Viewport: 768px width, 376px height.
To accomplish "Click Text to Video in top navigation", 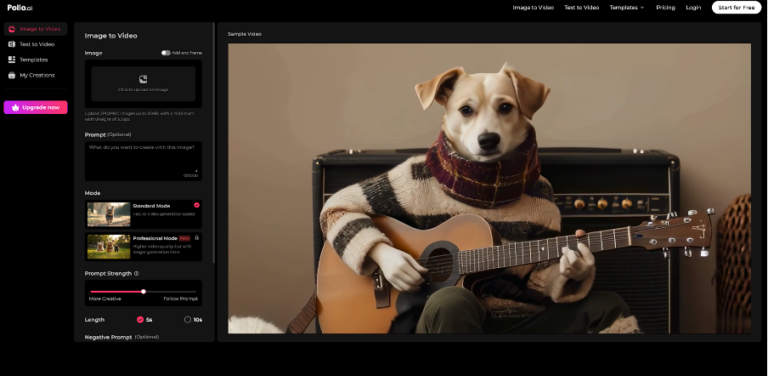I will (x=581, y=8).
